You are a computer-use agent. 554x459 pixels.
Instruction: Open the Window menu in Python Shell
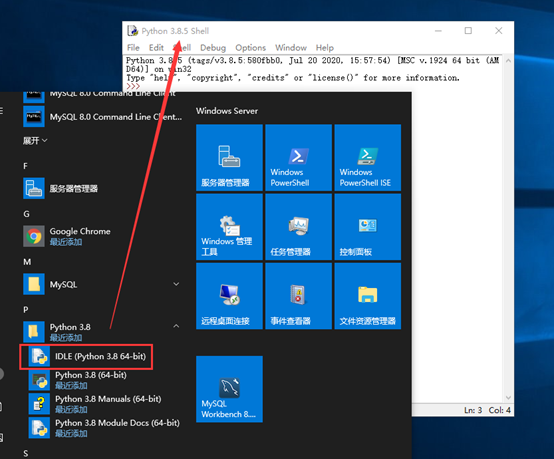291,48
